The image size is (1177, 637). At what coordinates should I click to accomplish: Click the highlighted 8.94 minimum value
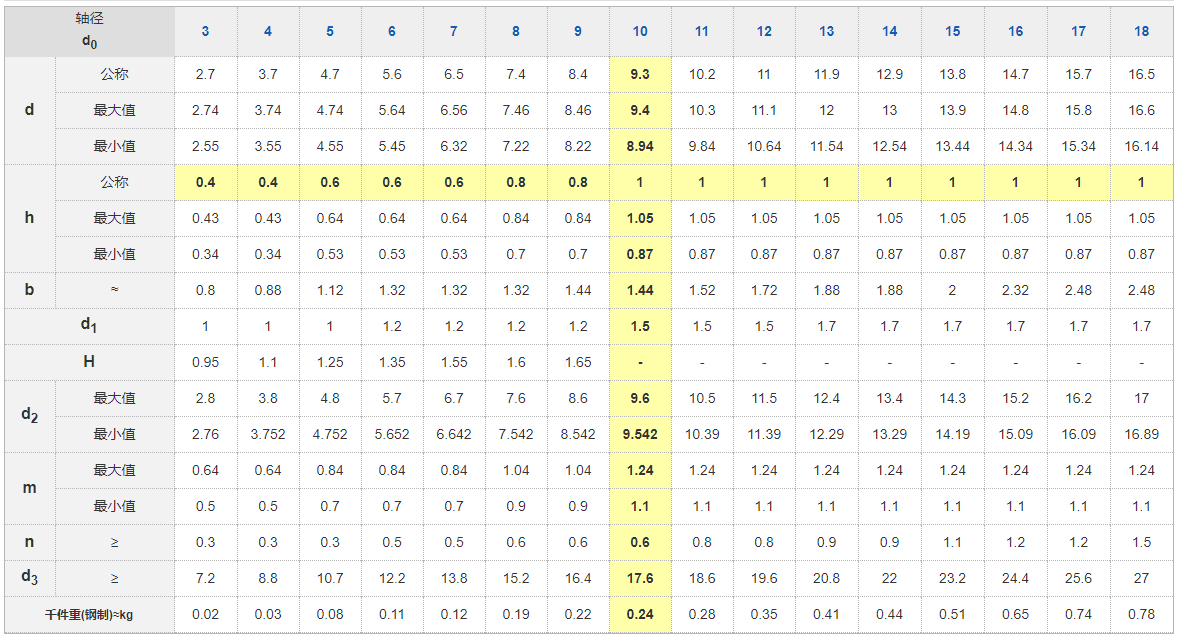pos(640,146)
